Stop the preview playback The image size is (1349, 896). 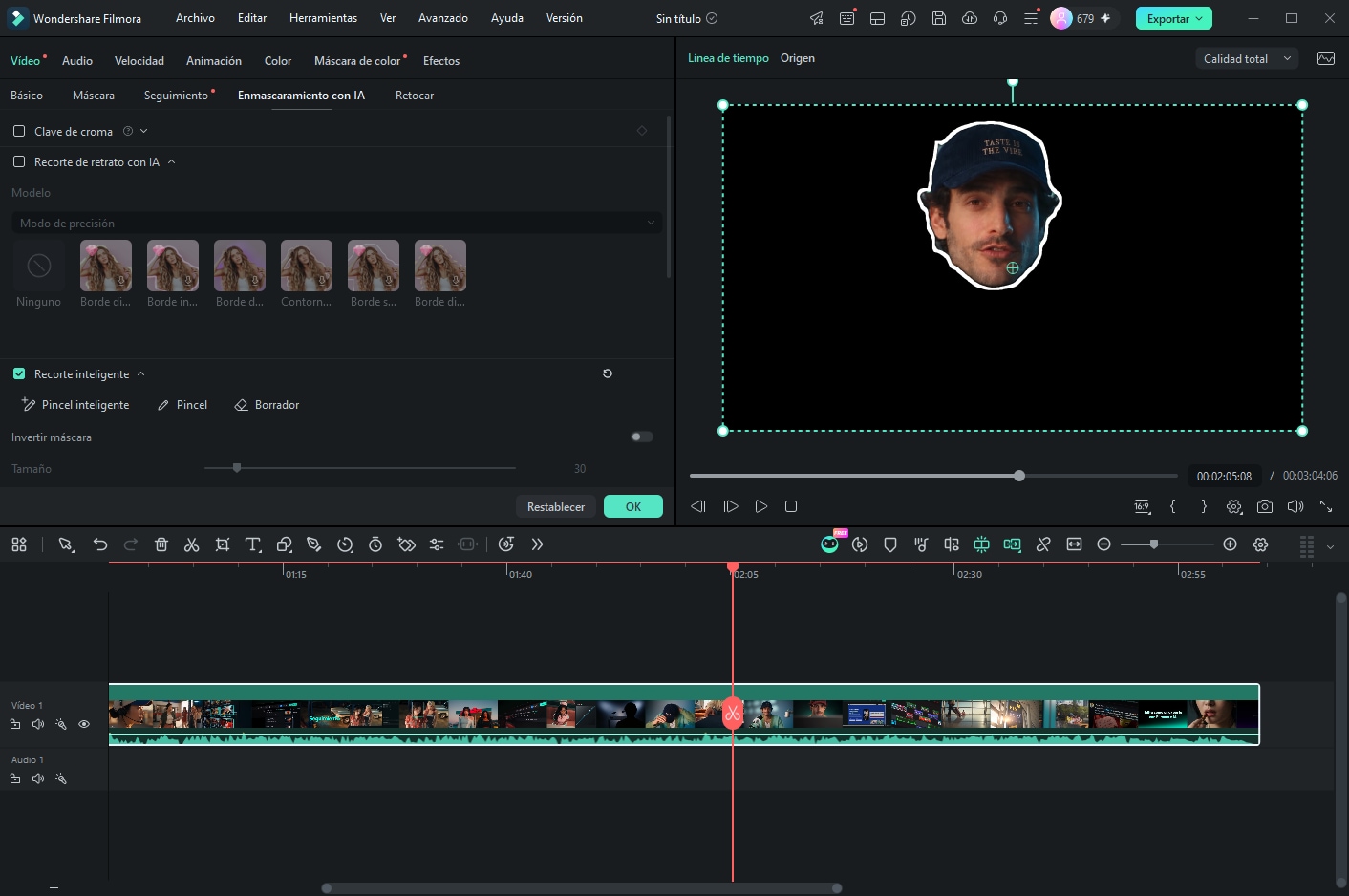pyautogui.click(x=791, y=506)
